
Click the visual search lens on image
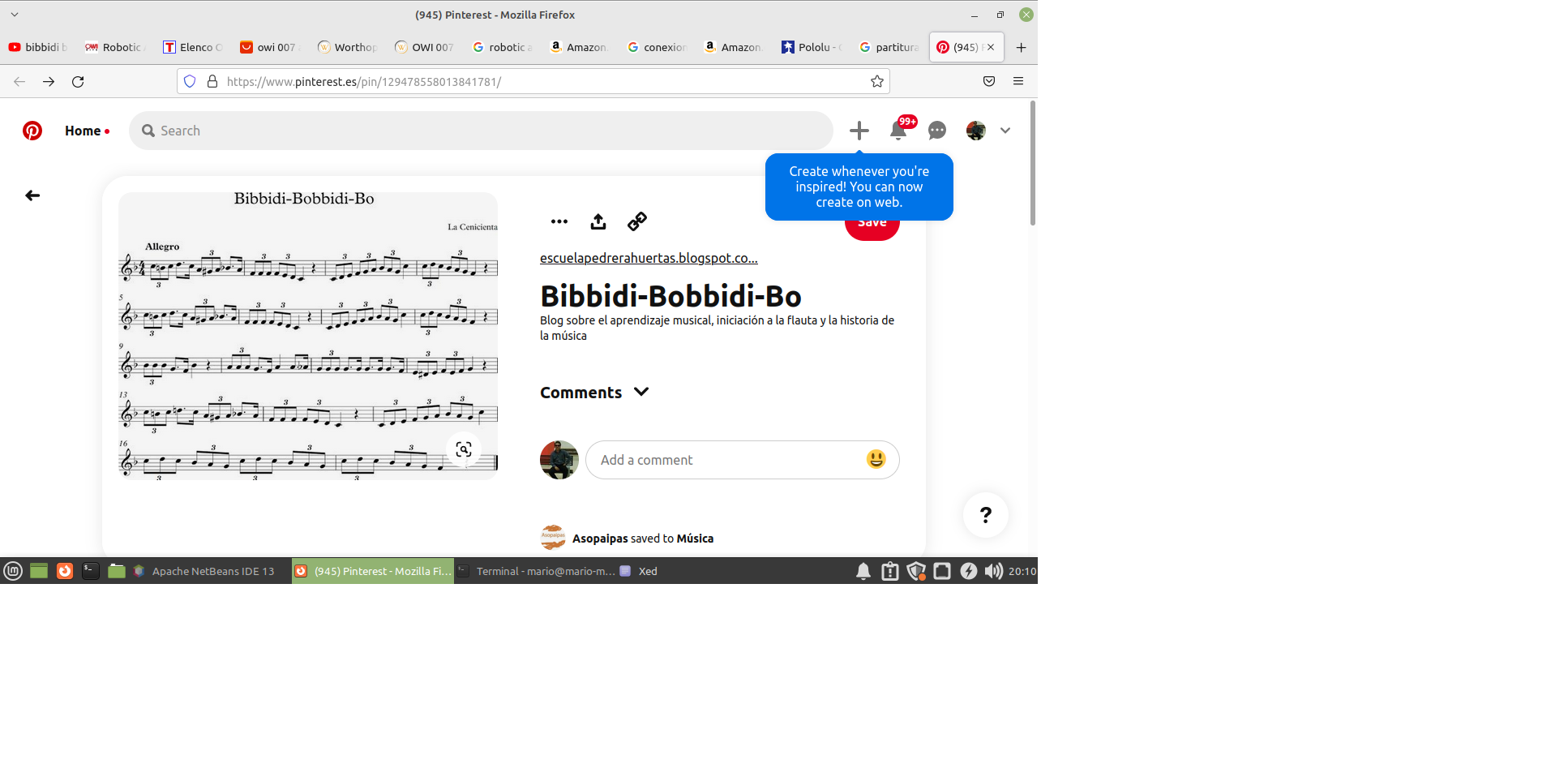(464, 449)
